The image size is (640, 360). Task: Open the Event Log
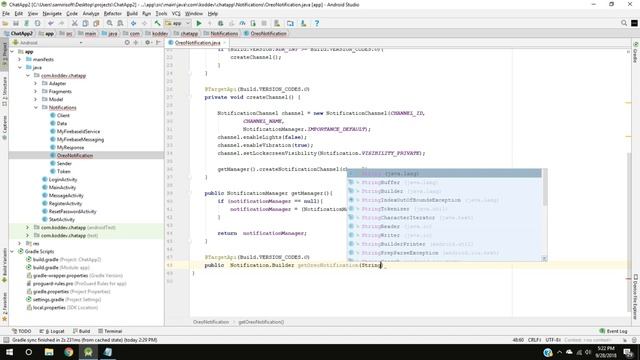[613, 331]
